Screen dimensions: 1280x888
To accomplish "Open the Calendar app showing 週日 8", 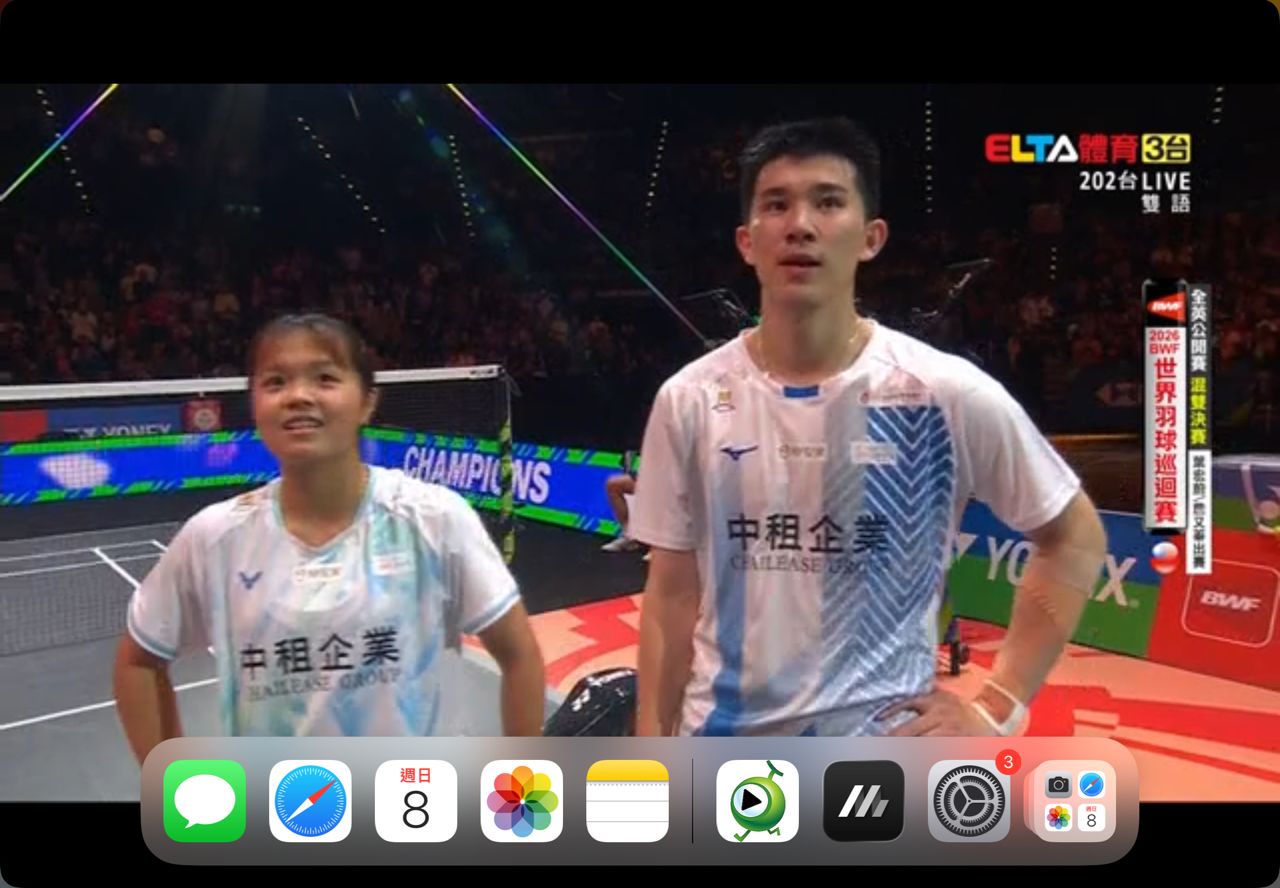I will (x=416, y=801).
